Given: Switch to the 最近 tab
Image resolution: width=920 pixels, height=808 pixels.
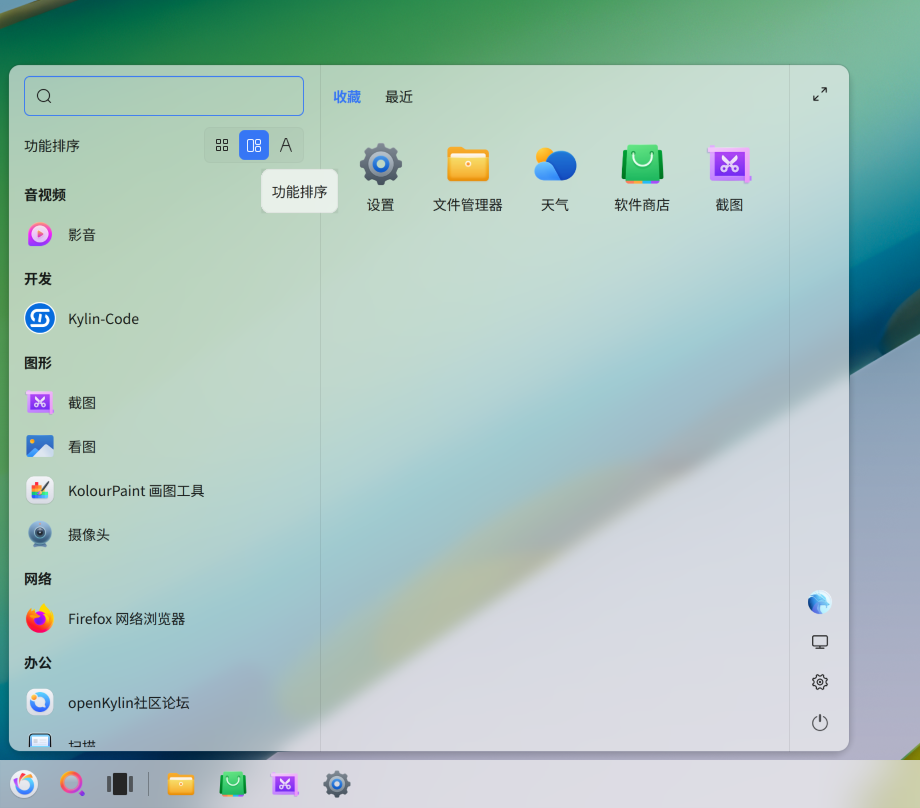Looking at the screenshot, I should click(399, 97).
